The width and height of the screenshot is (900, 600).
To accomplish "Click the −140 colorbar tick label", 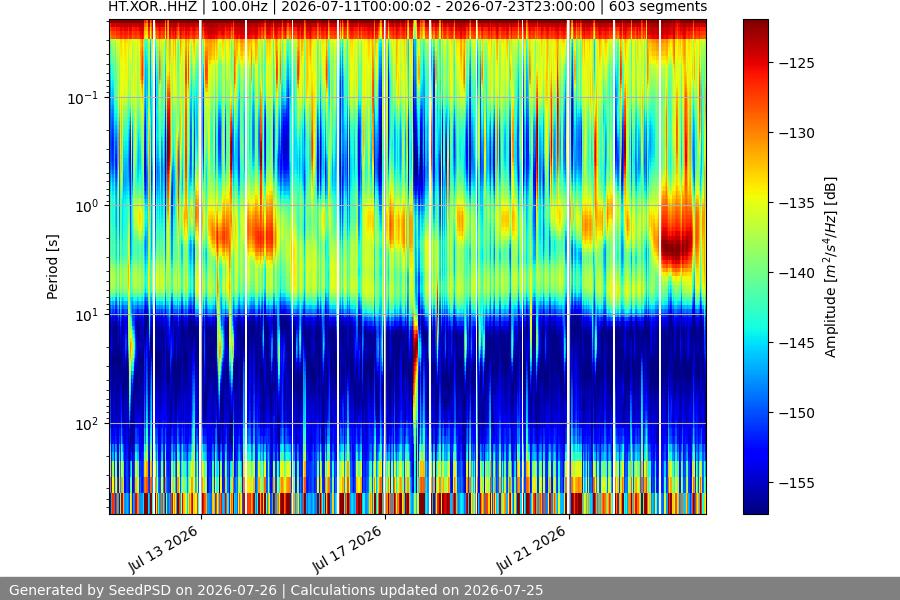I will click(797, 273).
